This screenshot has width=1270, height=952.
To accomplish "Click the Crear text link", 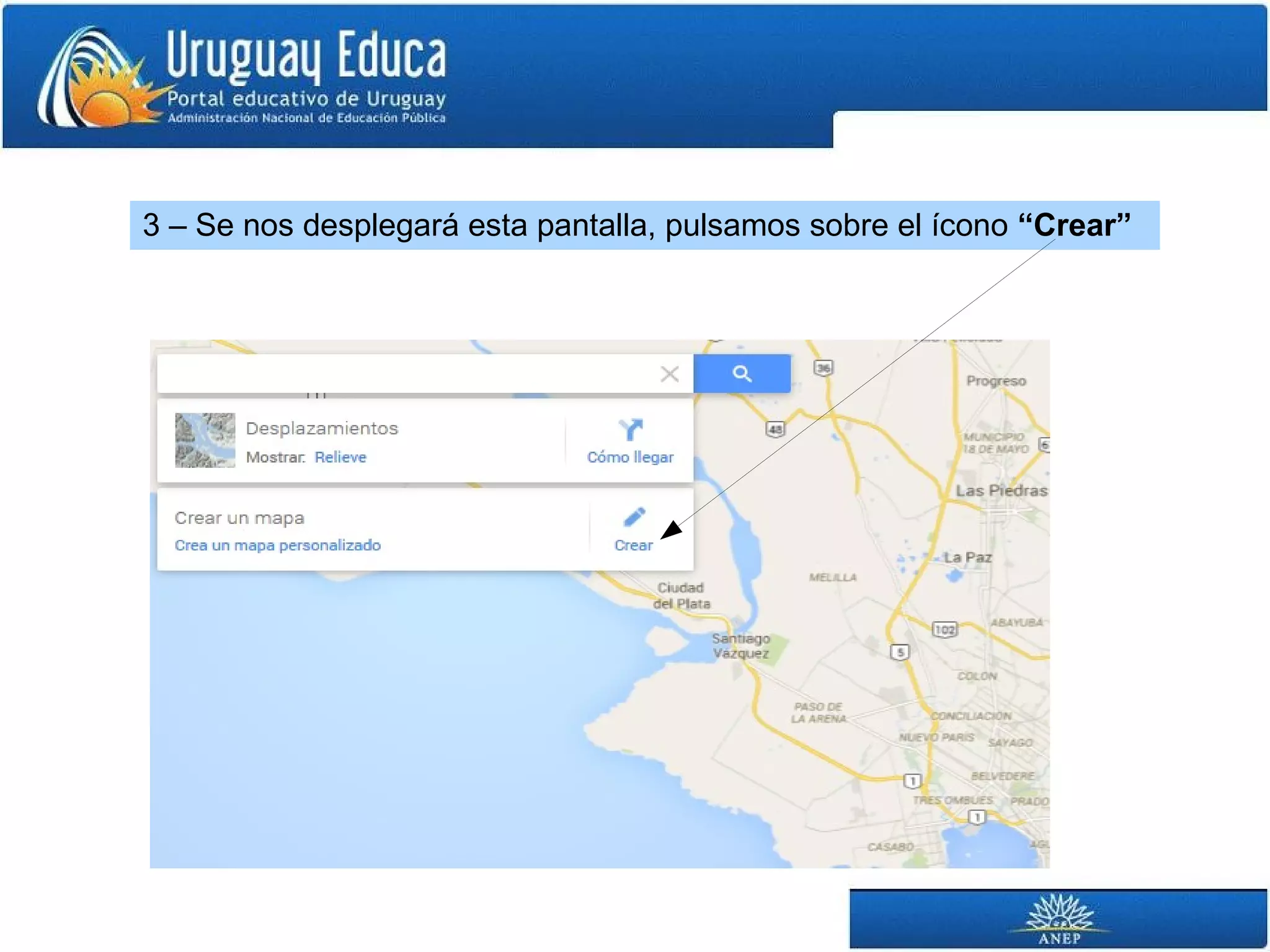I will click(633, 545).
